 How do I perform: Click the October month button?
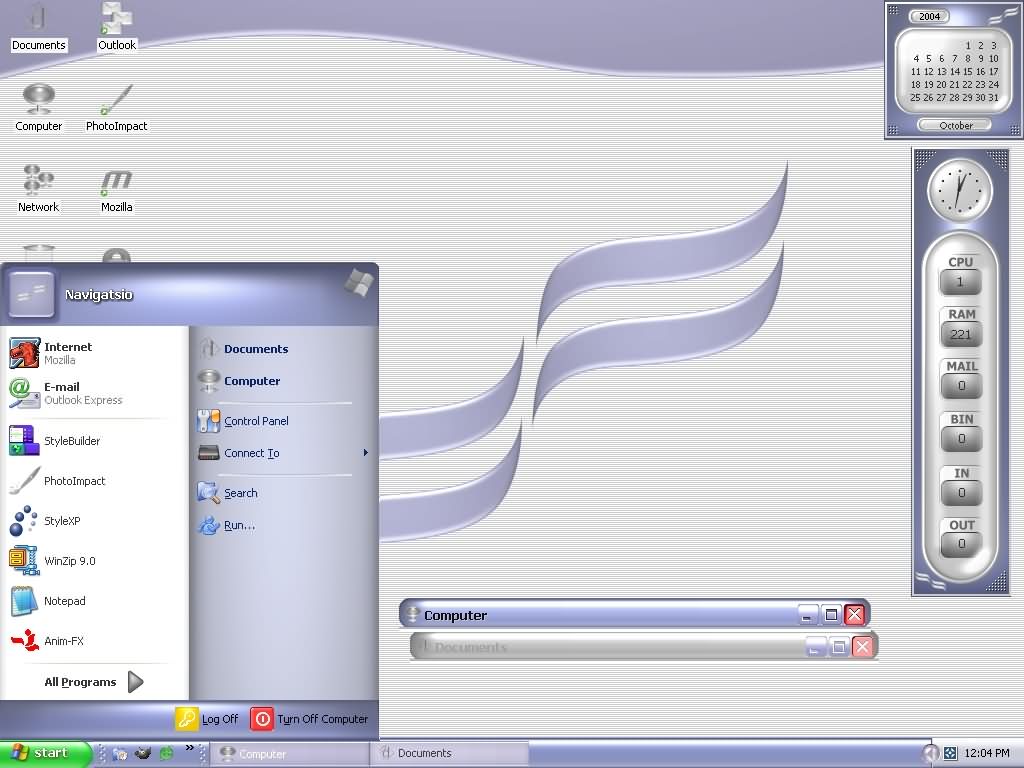(955, 125)
